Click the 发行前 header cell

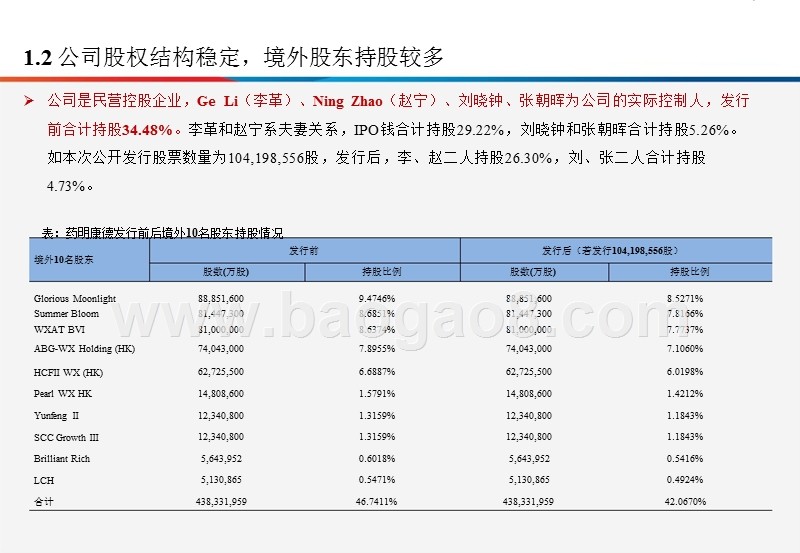pyautogui.click(x=304, y=250)
